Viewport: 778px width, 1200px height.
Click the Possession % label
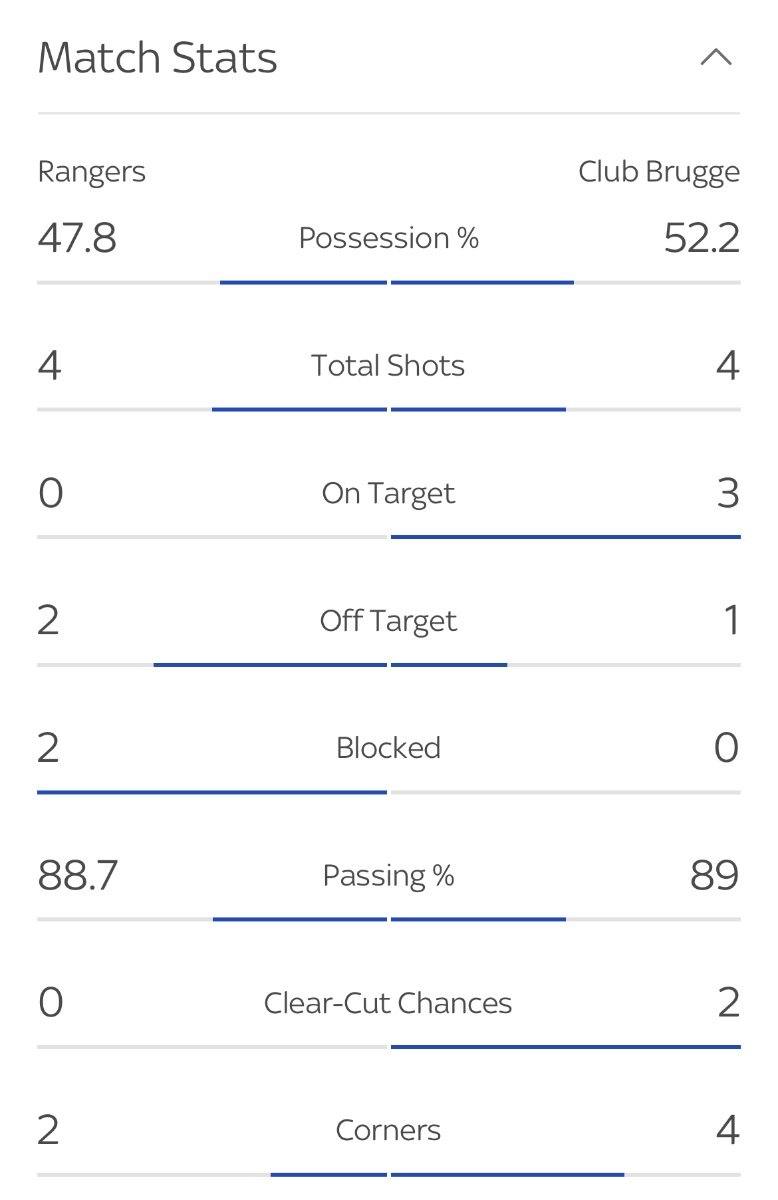pos(389,238)
